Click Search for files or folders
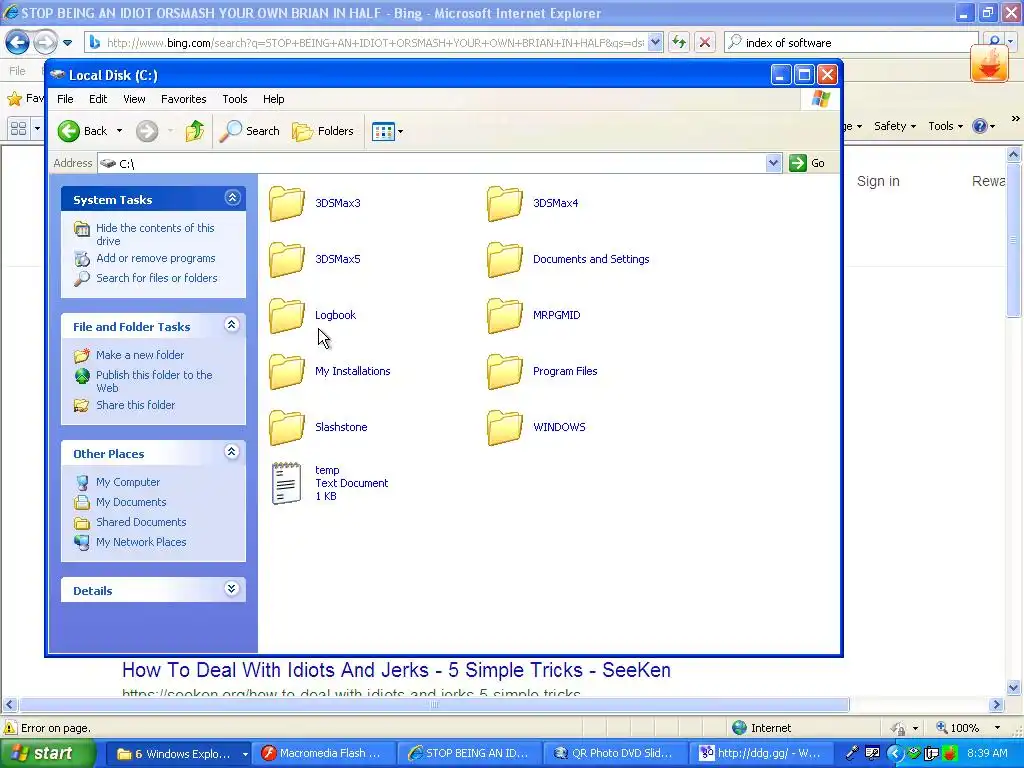Image resolution: width=1024 pixels, height=768 pixels. pyautogui.click(x=157, y=278)
